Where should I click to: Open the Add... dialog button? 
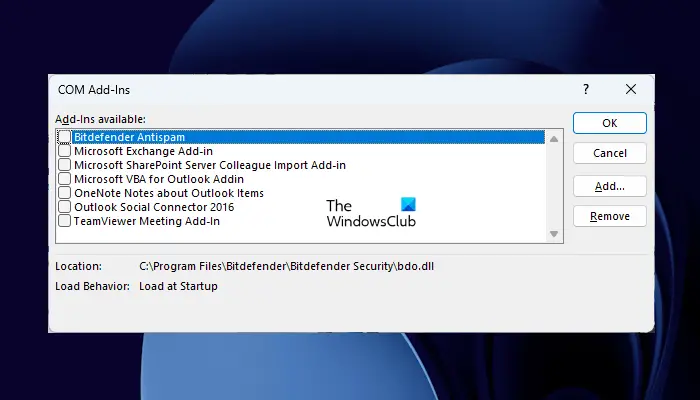tap(609, 186)
